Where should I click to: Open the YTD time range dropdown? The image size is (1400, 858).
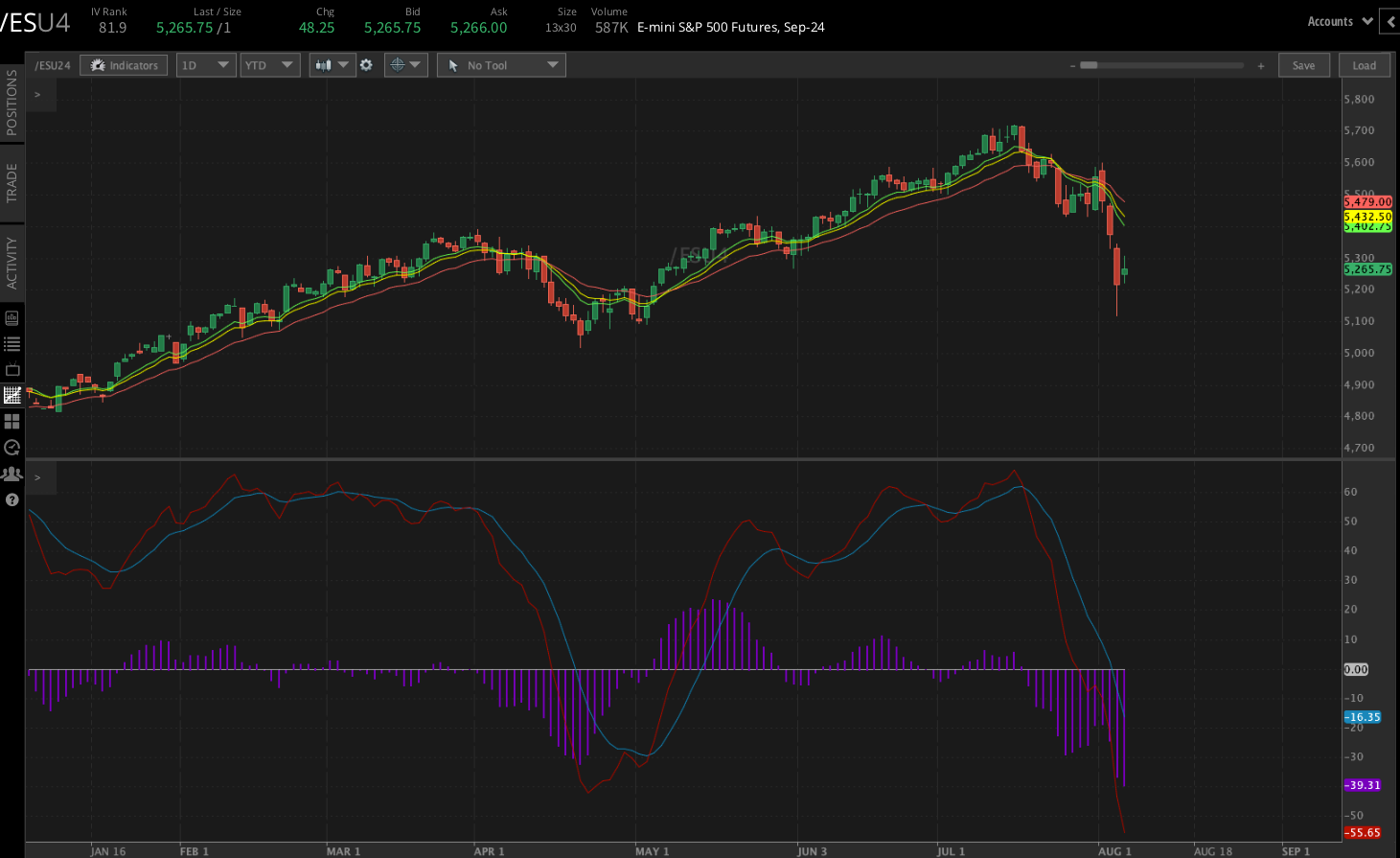269,65
